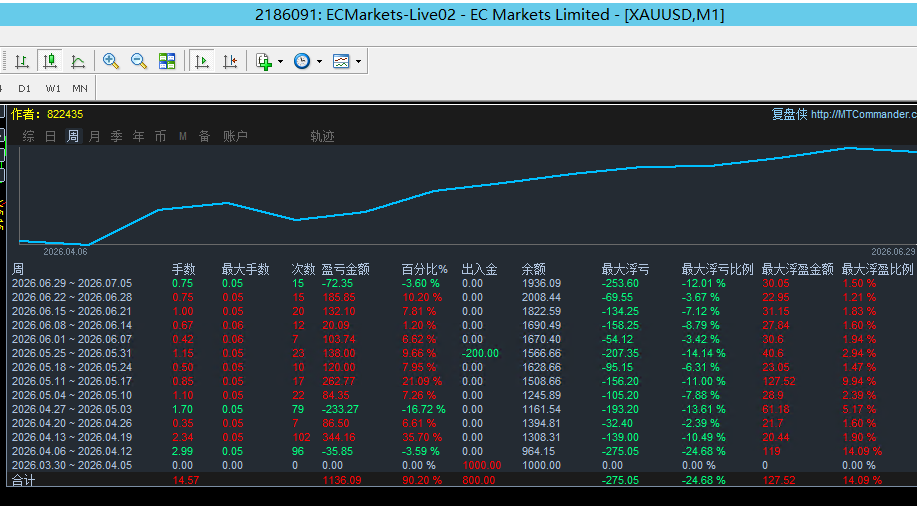Expand the templates dropdown arrow
The width and height of the screenshot is (917, 506).
pyautogui.click(x=358, y=61)
